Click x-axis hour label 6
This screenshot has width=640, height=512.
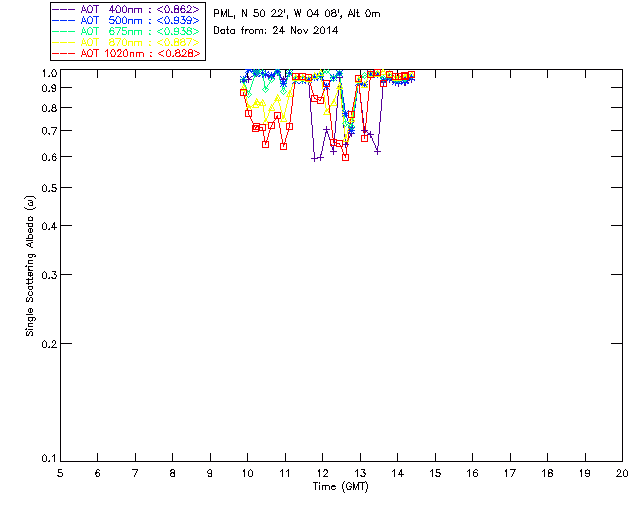(98, 473)
